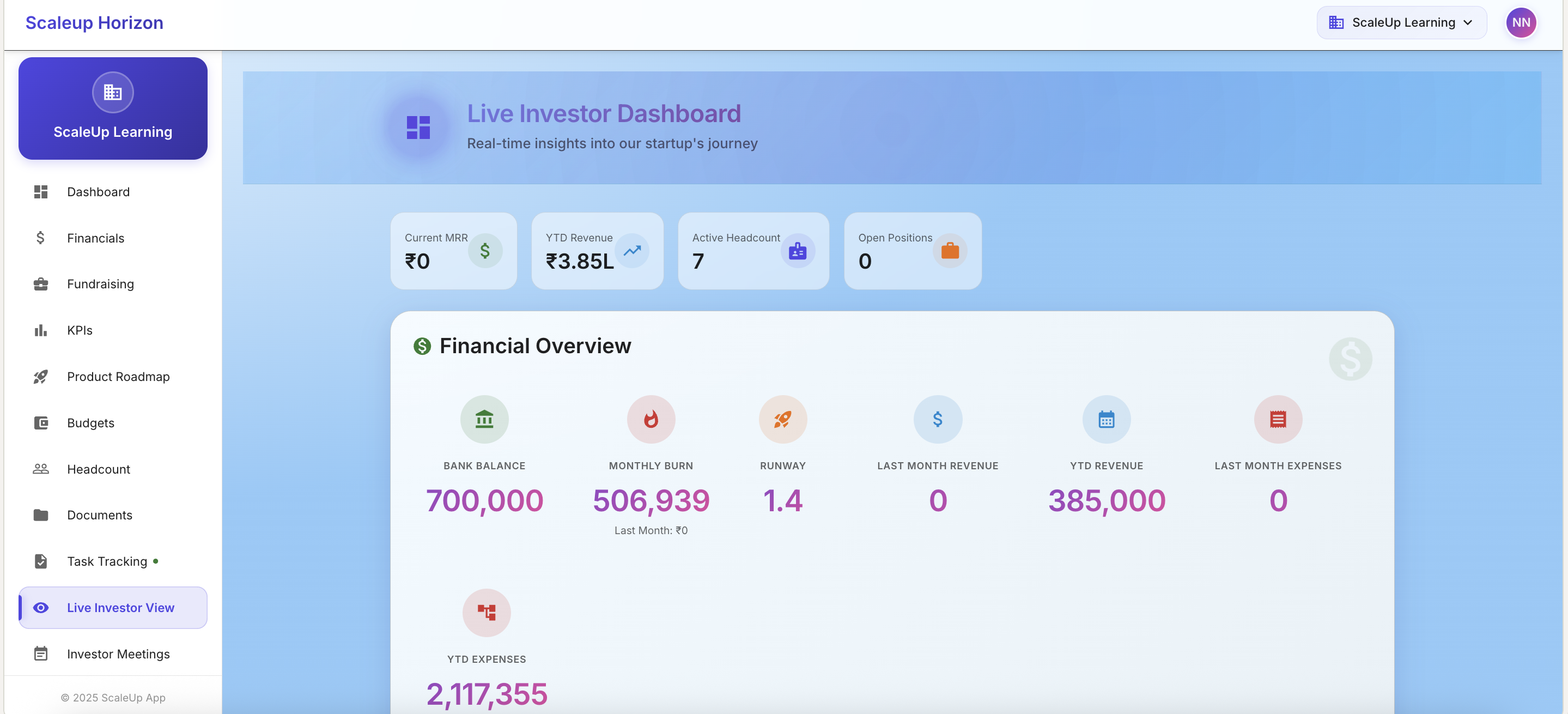Click the Documents folder icon
The width and height of the screenshot is (1568, 714).
point(41,515)
